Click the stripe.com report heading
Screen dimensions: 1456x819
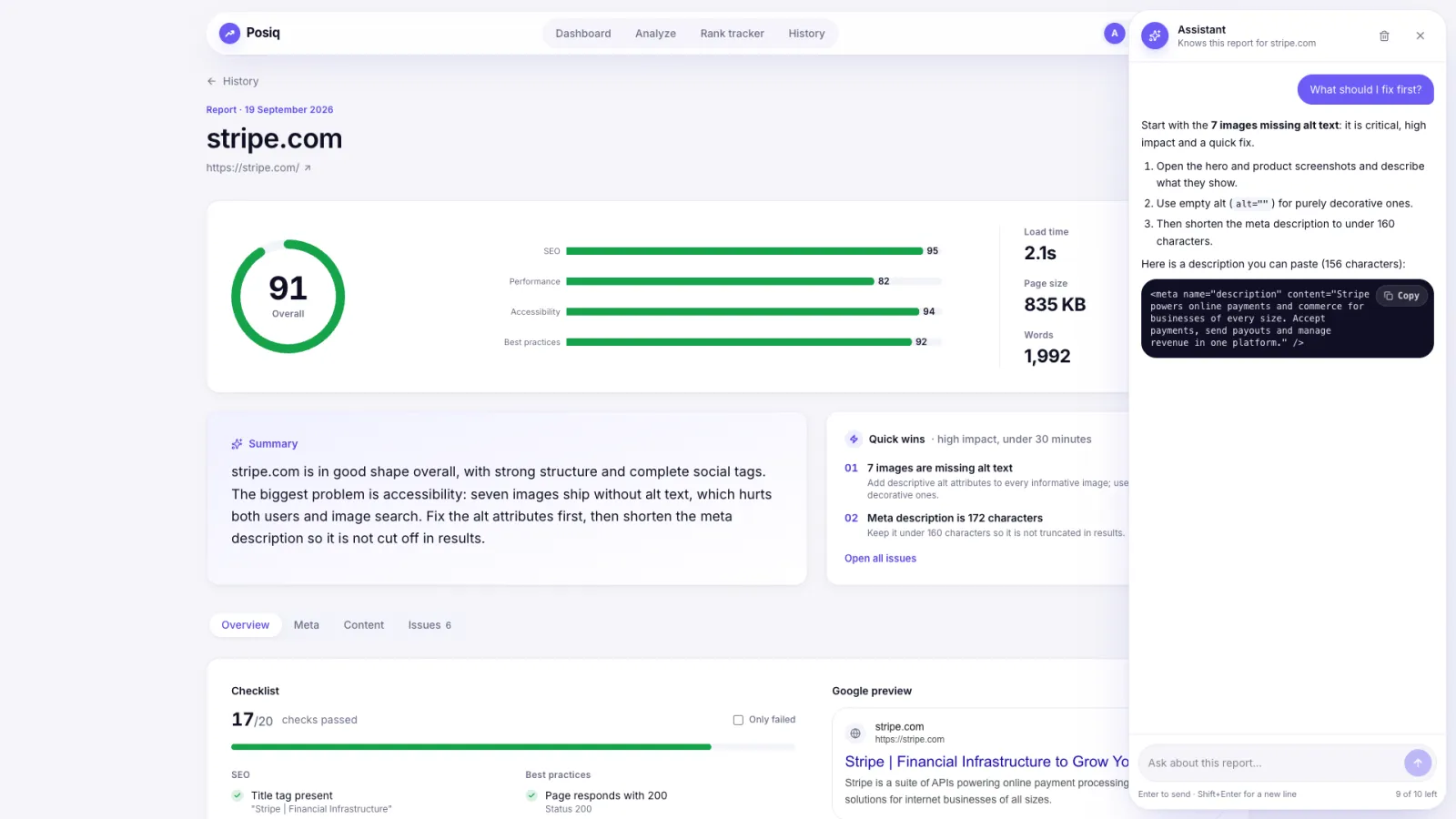tap(274, 138)
